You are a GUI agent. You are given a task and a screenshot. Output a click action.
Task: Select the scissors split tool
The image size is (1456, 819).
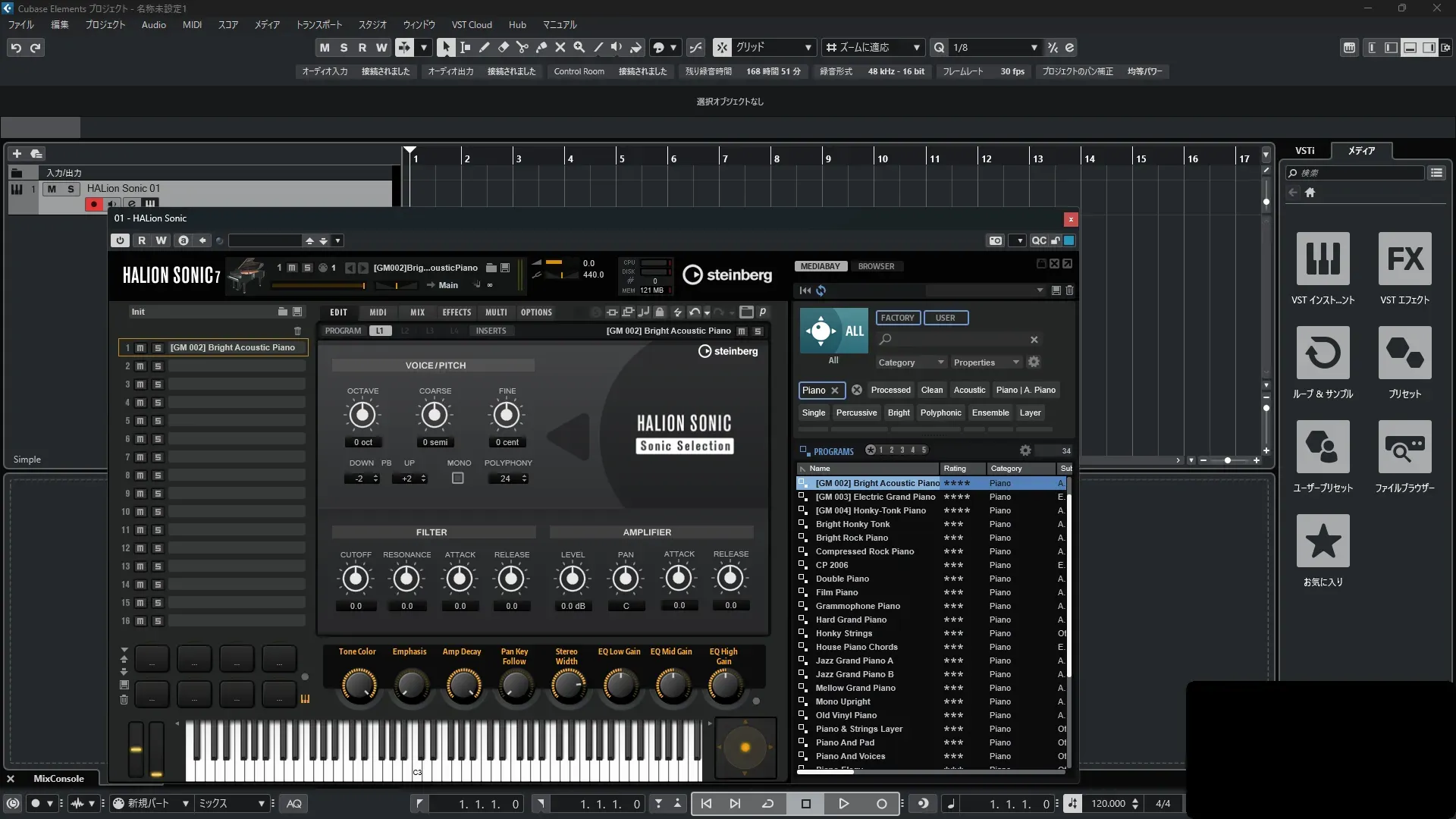pyautogui.click(x=522, y=47)
